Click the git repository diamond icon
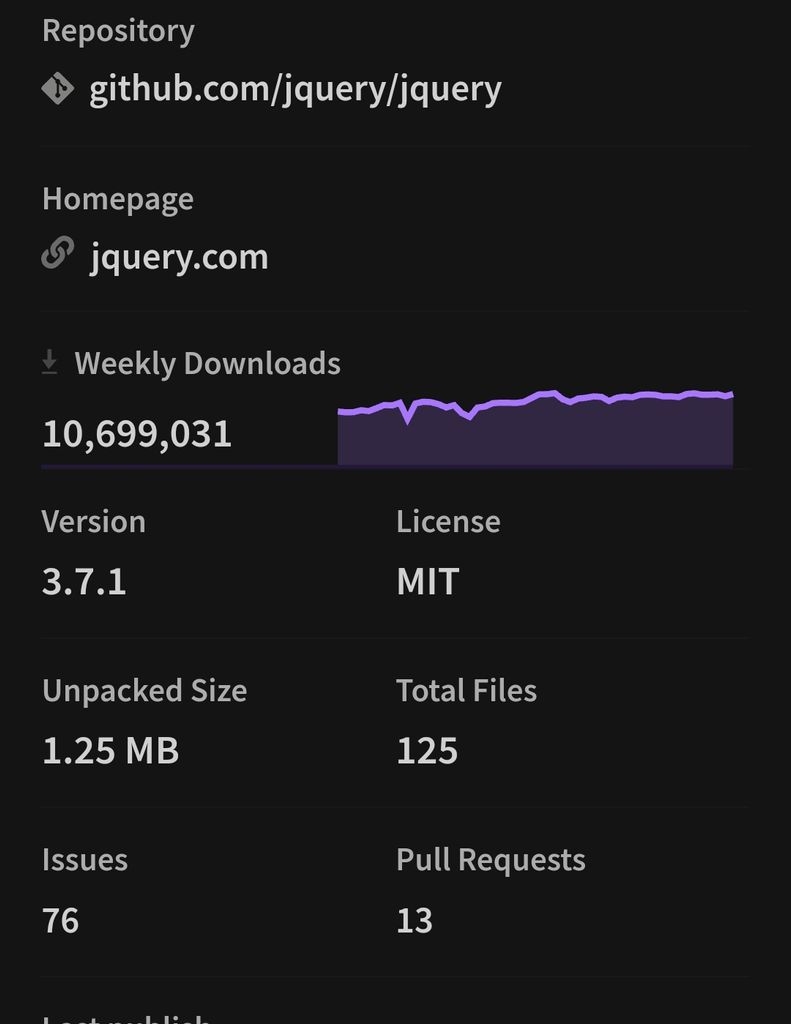 point(57,88)
